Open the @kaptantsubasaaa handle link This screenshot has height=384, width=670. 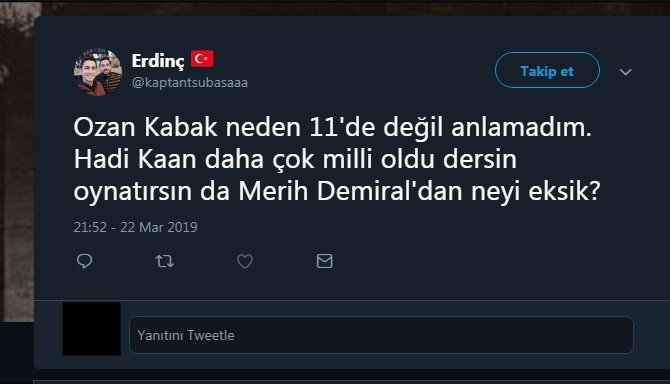coord(190,82)
